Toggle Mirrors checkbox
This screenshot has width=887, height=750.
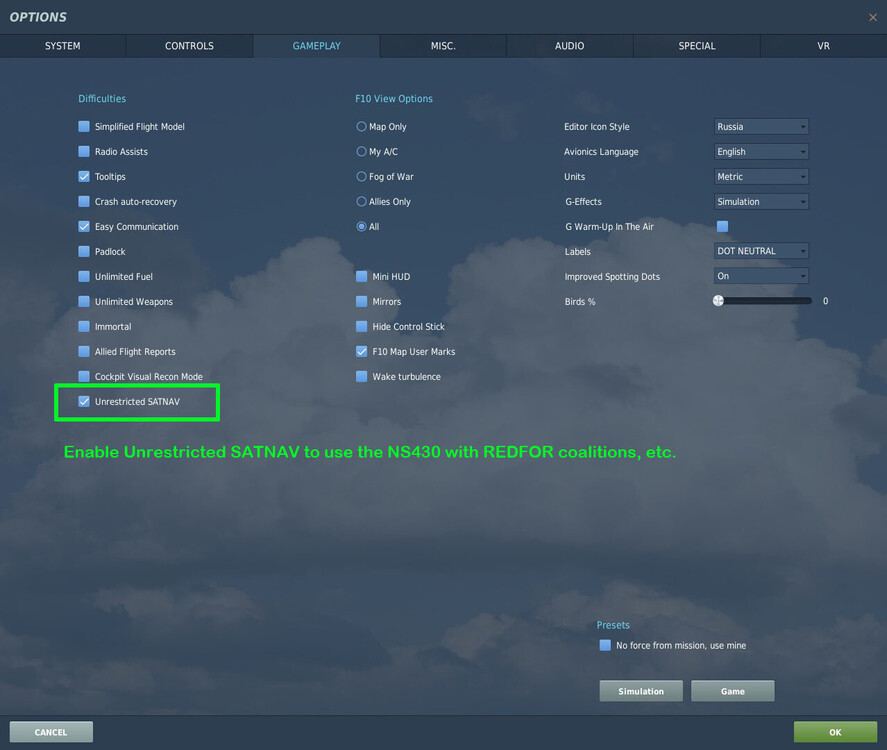tap(361, 301)
